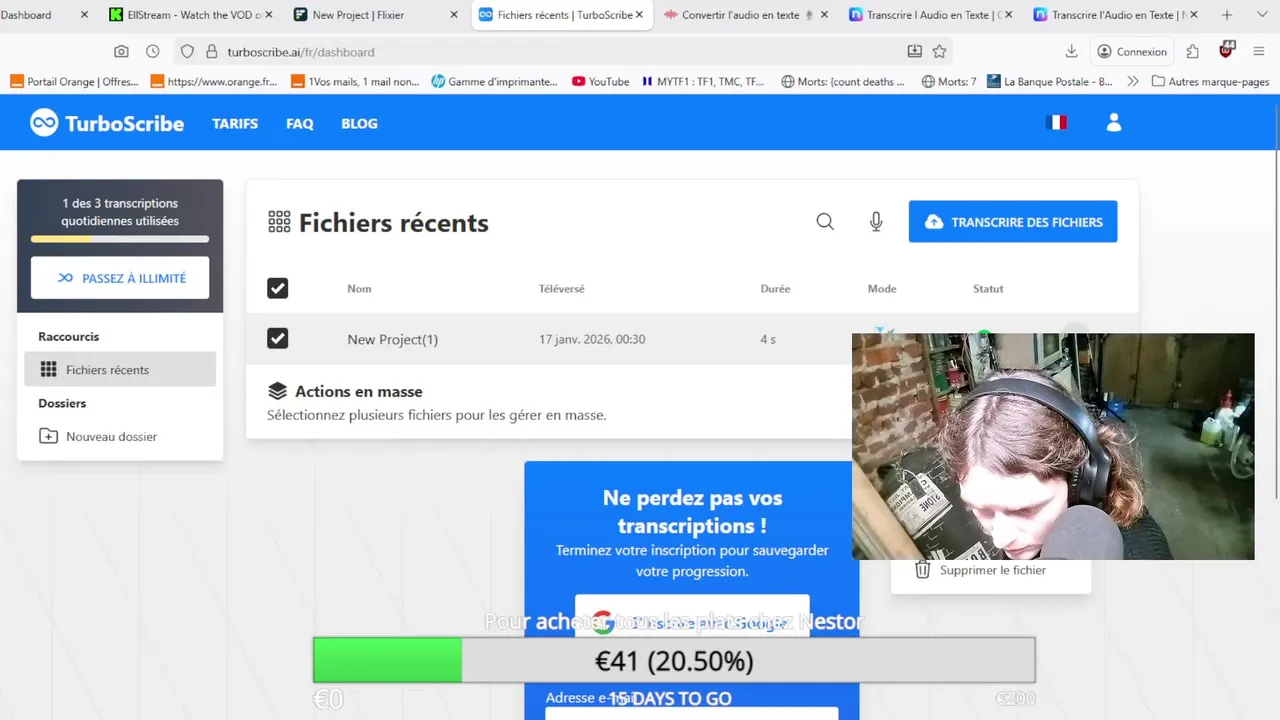The width and height of the screenshot is (1280, 720).
Task: Open the tracking protection shield
Action: [187, 51]
